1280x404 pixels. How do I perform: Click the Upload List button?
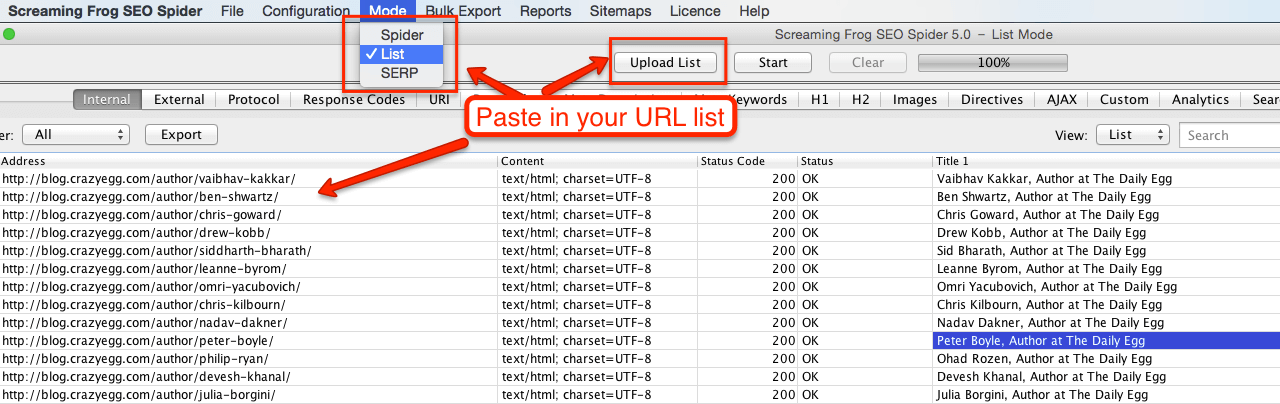(x=665, y=62)
